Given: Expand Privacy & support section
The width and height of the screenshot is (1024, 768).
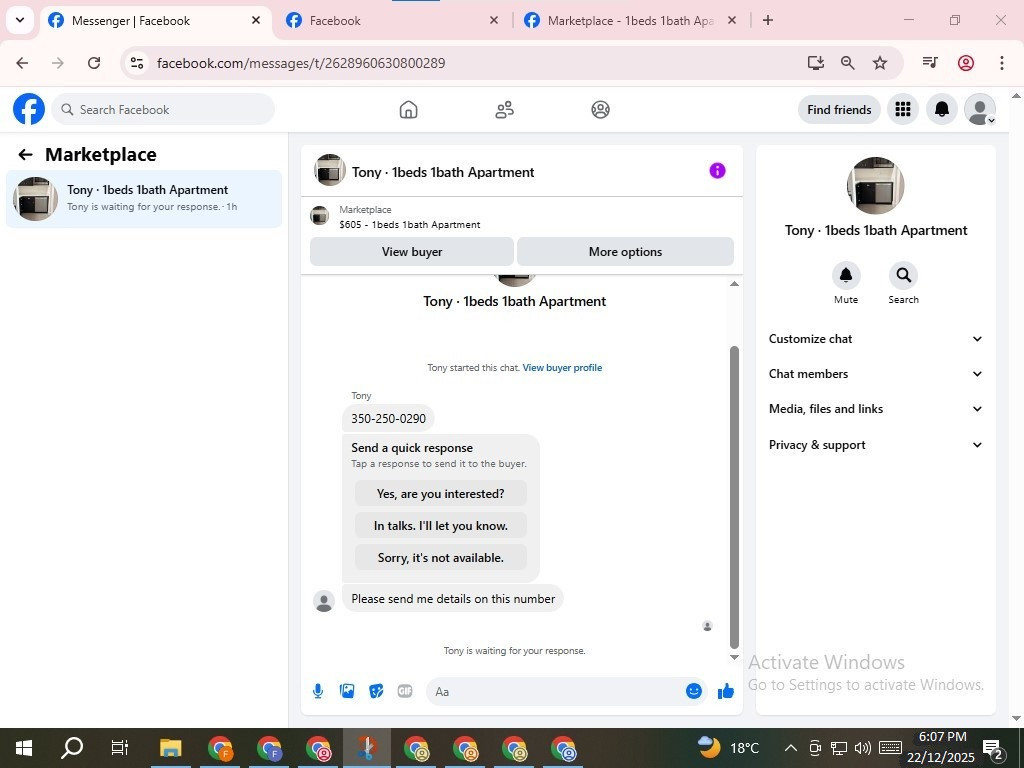Looking at the screenshot, I should [875, 445].
